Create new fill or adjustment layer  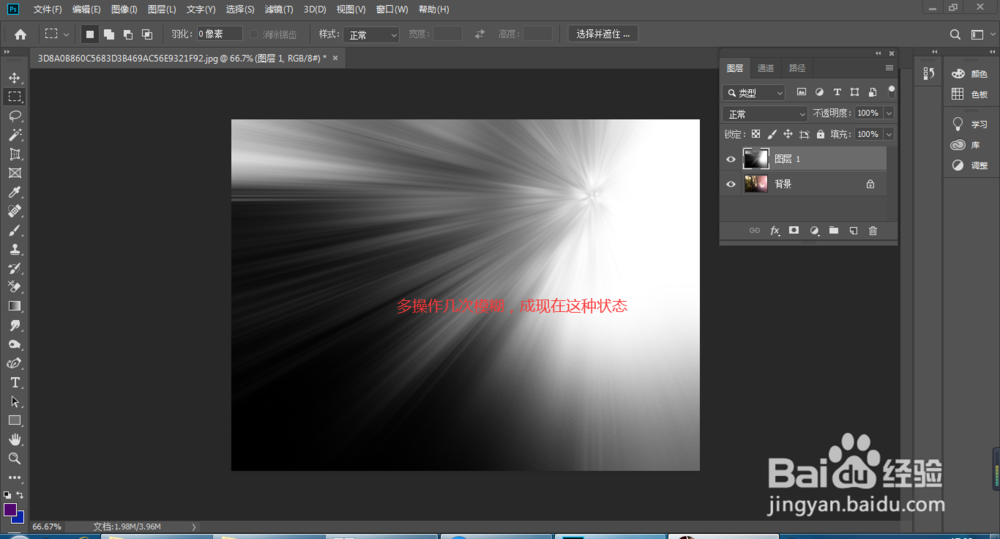click(814, 230)
